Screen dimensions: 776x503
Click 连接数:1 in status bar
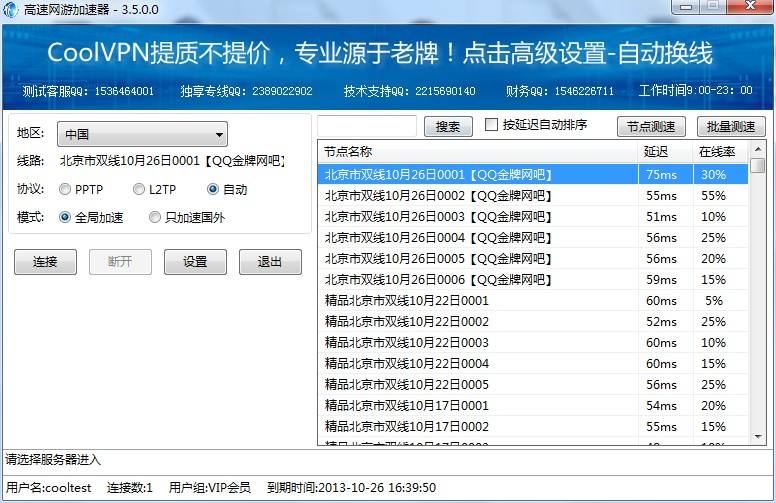coord(130,488)
